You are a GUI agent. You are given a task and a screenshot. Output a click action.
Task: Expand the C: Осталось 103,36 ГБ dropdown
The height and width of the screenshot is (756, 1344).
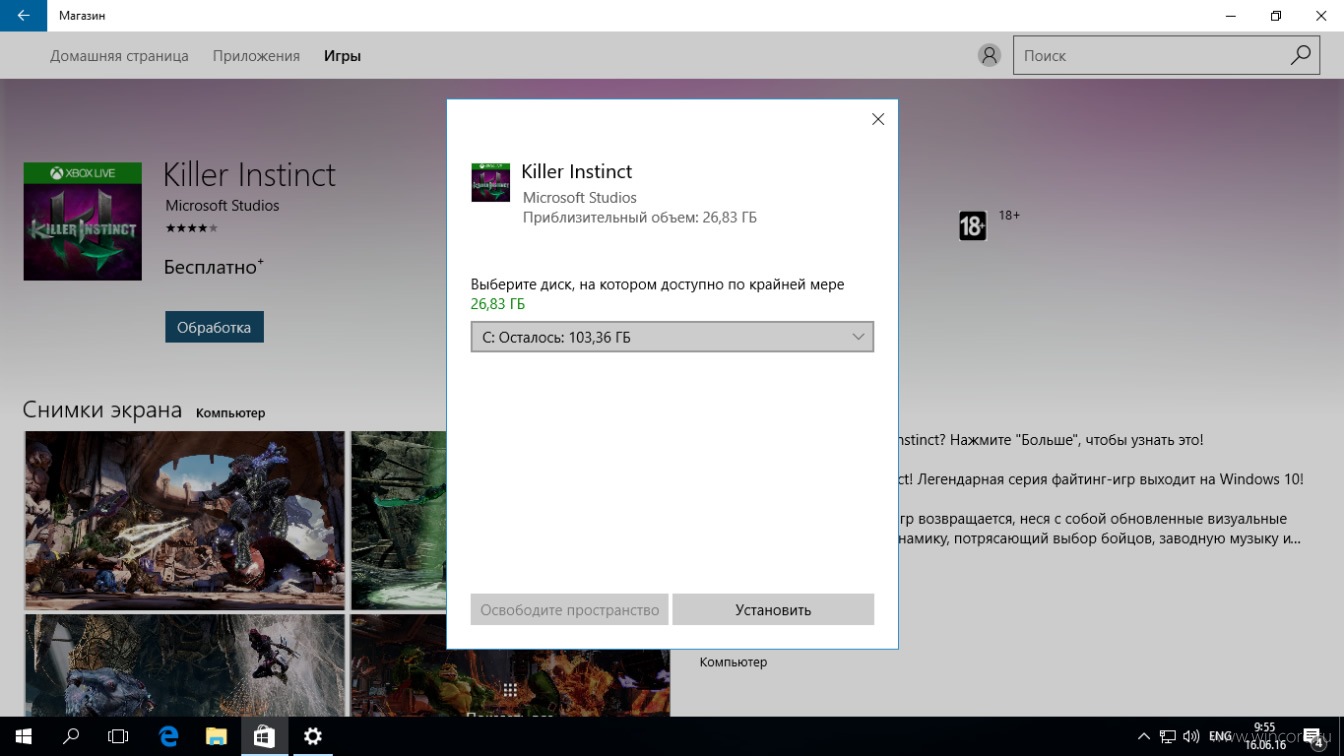coord(672,337)
